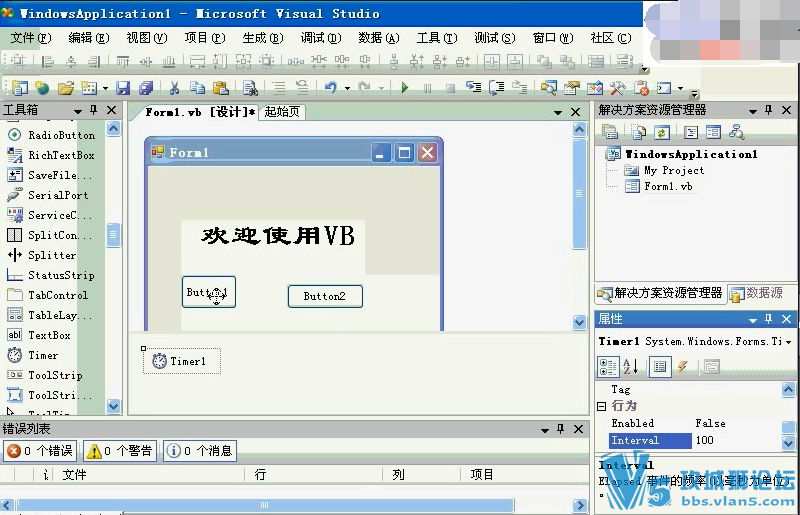
Task: Open Toolbox via hammer-wrench icon
Action: [x=617, y=88]
